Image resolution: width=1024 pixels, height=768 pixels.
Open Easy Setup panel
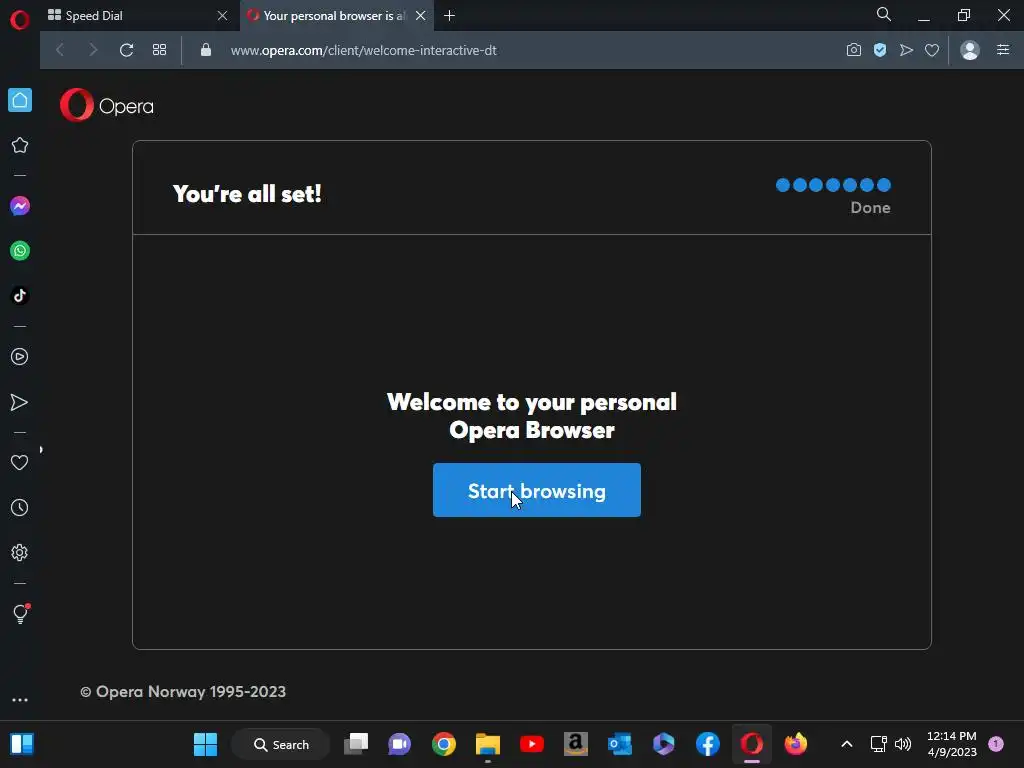(1003, 50)
